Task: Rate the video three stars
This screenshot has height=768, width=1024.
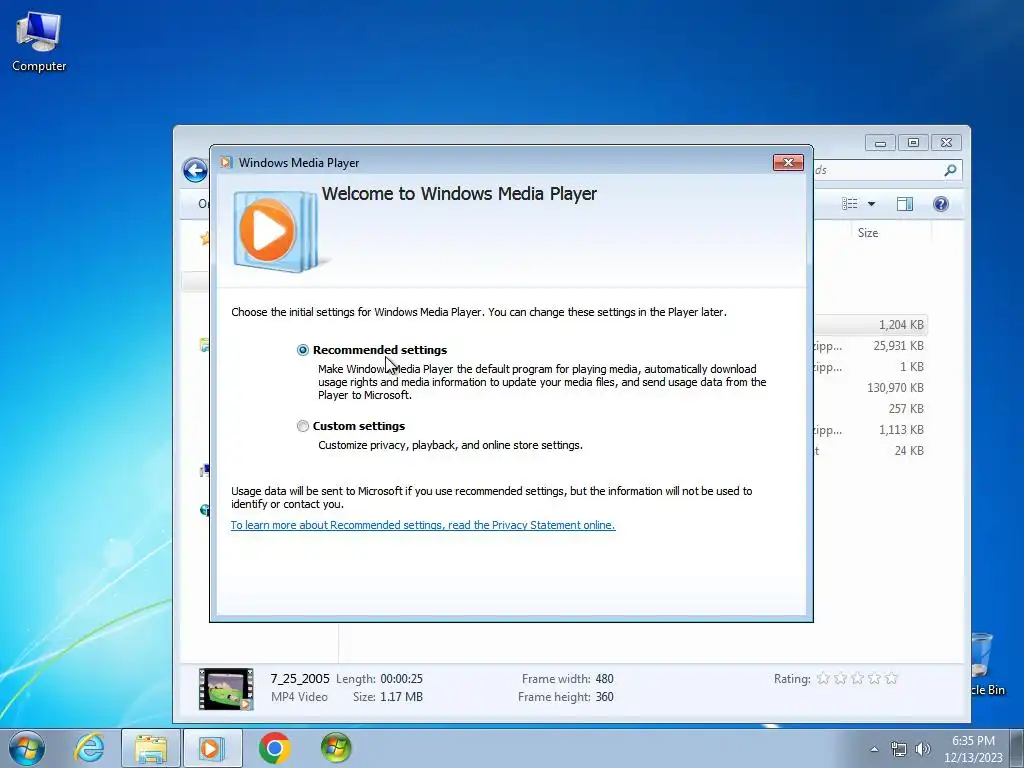Action: (x=857, y=679)
